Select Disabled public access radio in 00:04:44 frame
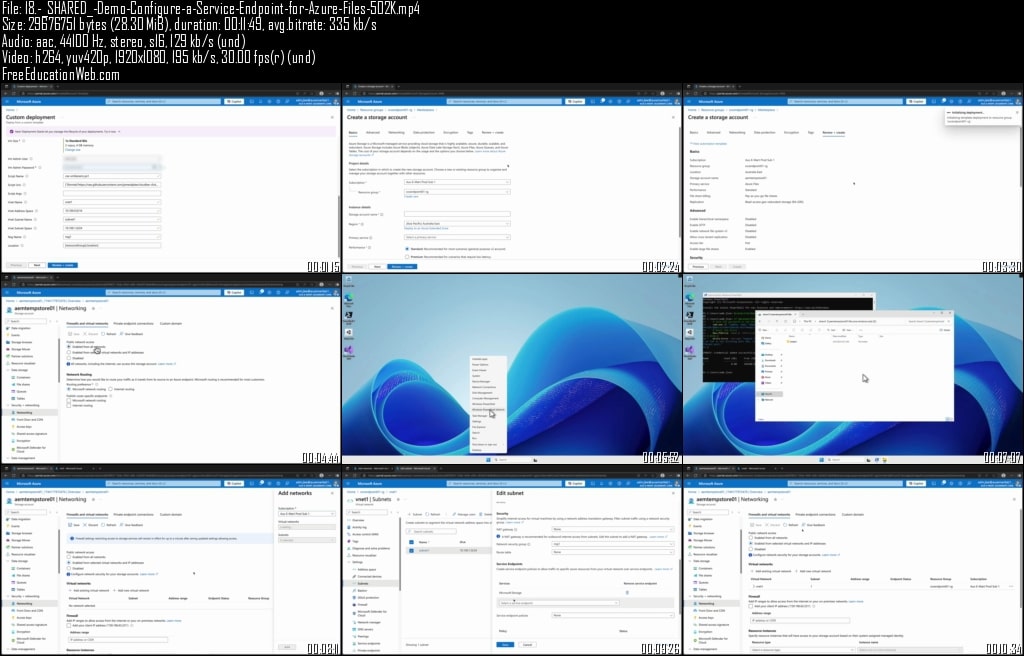The image size is (1024, 656). pyautogui.click(x=69, y=358)
